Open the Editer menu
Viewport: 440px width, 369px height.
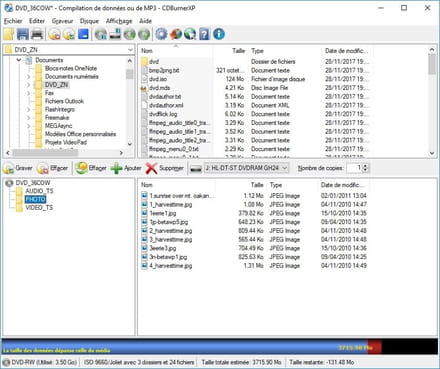coord(37,21)
